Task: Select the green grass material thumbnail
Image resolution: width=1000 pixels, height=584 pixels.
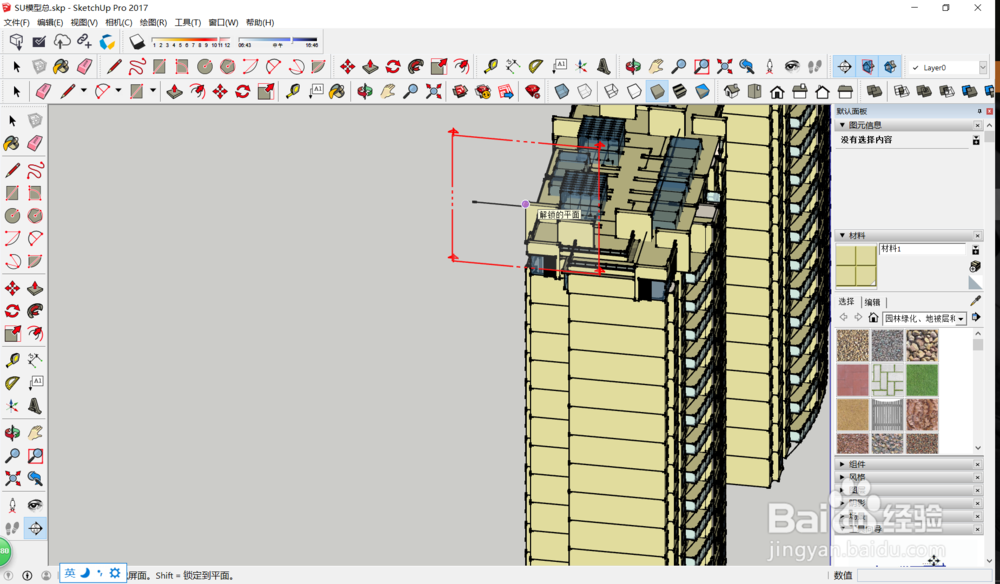Action: 922,380
